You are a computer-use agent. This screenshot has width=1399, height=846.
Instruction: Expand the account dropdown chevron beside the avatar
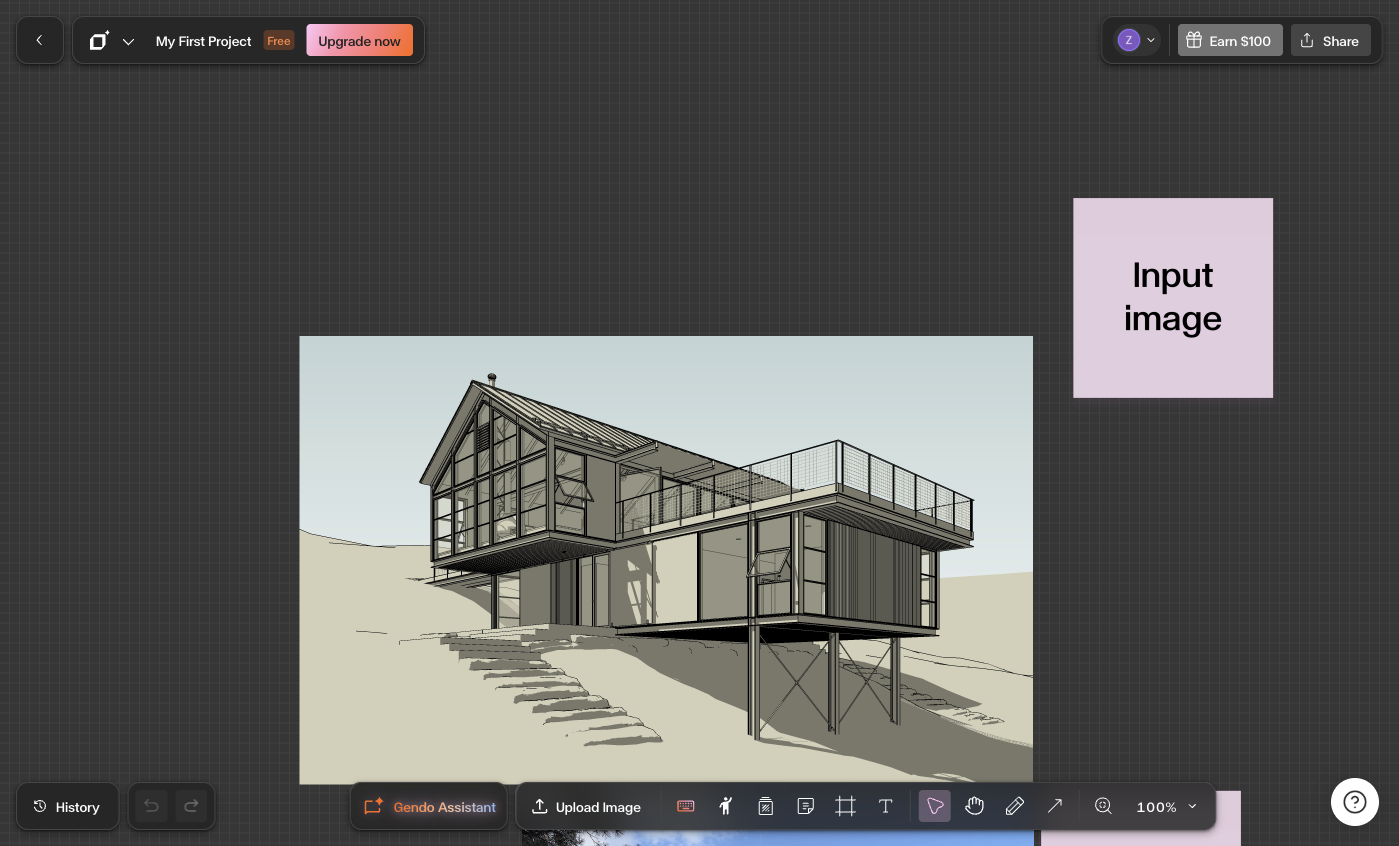click(x=1151, y=41)
